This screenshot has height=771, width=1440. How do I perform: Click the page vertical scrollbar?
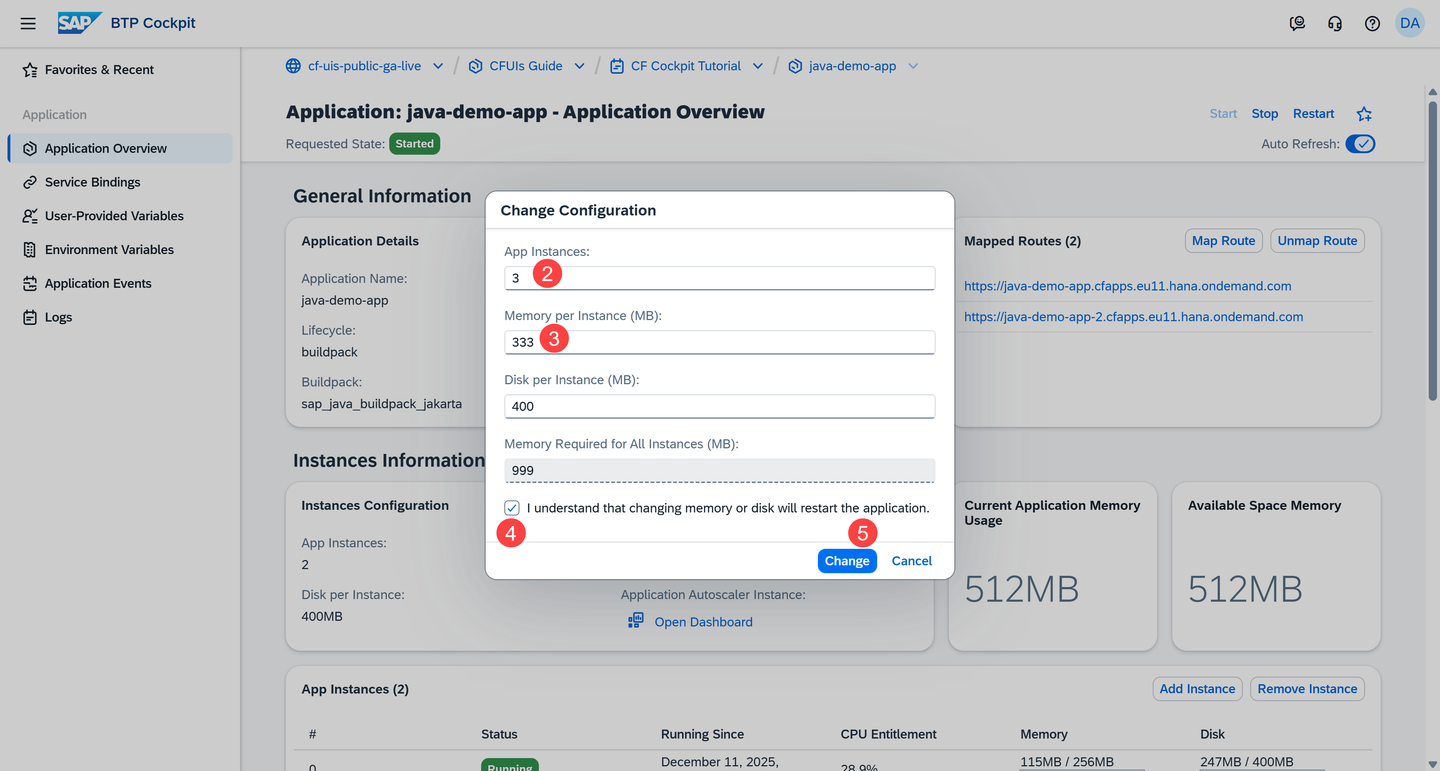pos(1432,250)
